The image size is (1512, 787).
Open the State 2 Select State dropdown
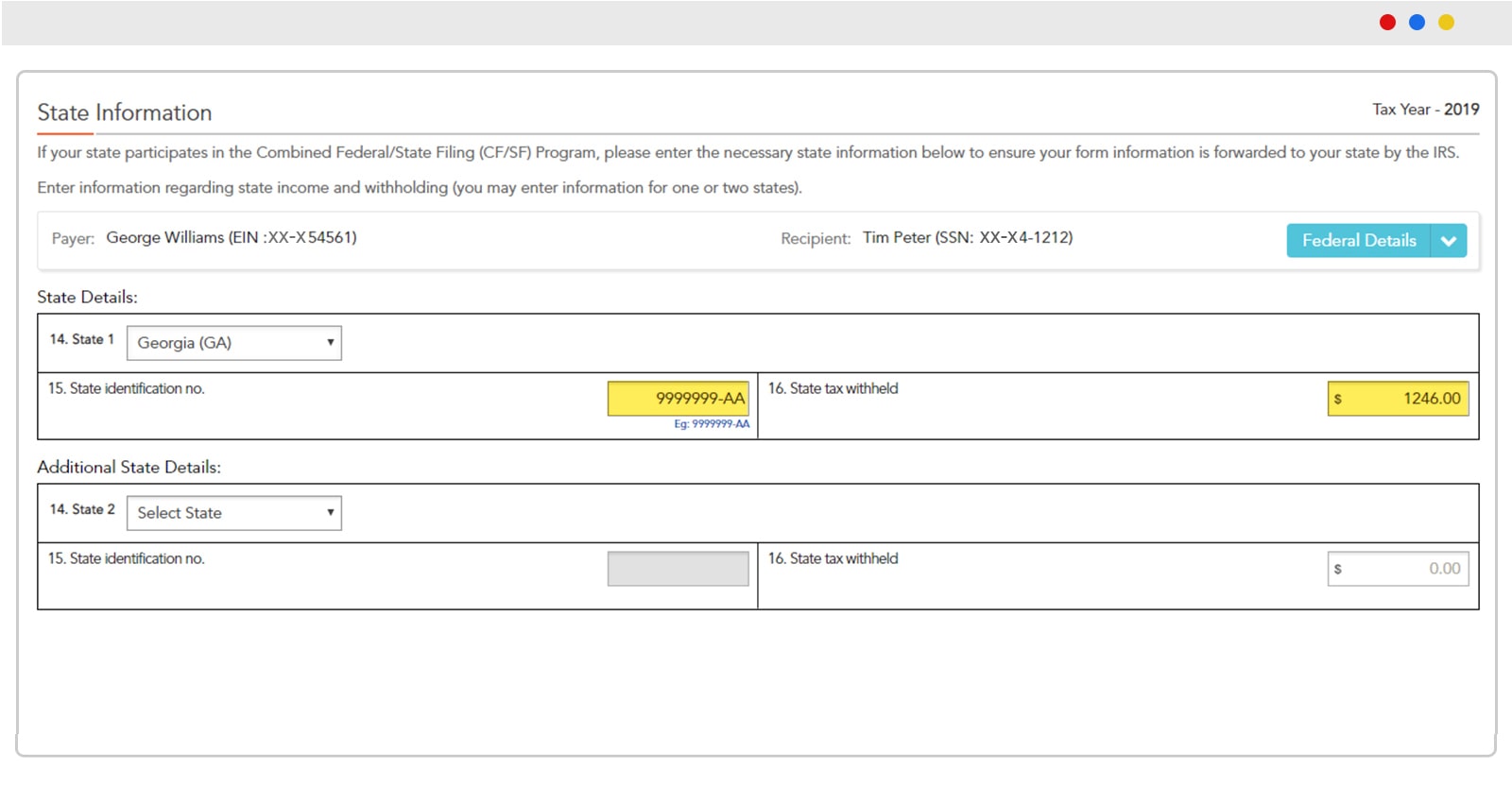point(234,513)
